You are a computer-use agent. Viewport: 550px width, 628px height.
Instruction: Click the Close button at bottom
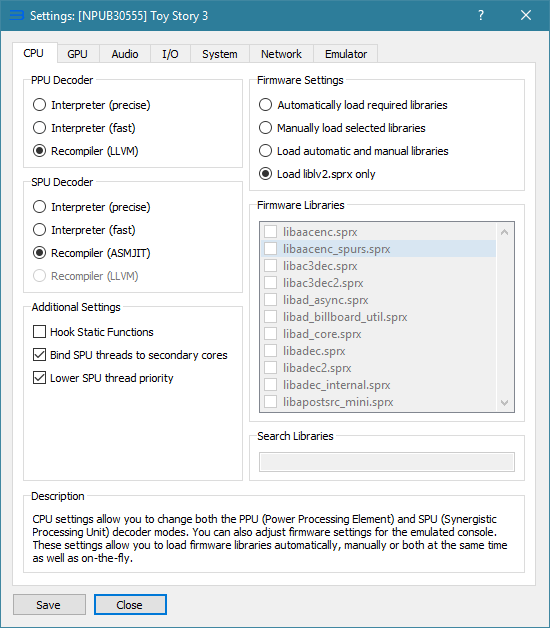(x=130, y=604)
